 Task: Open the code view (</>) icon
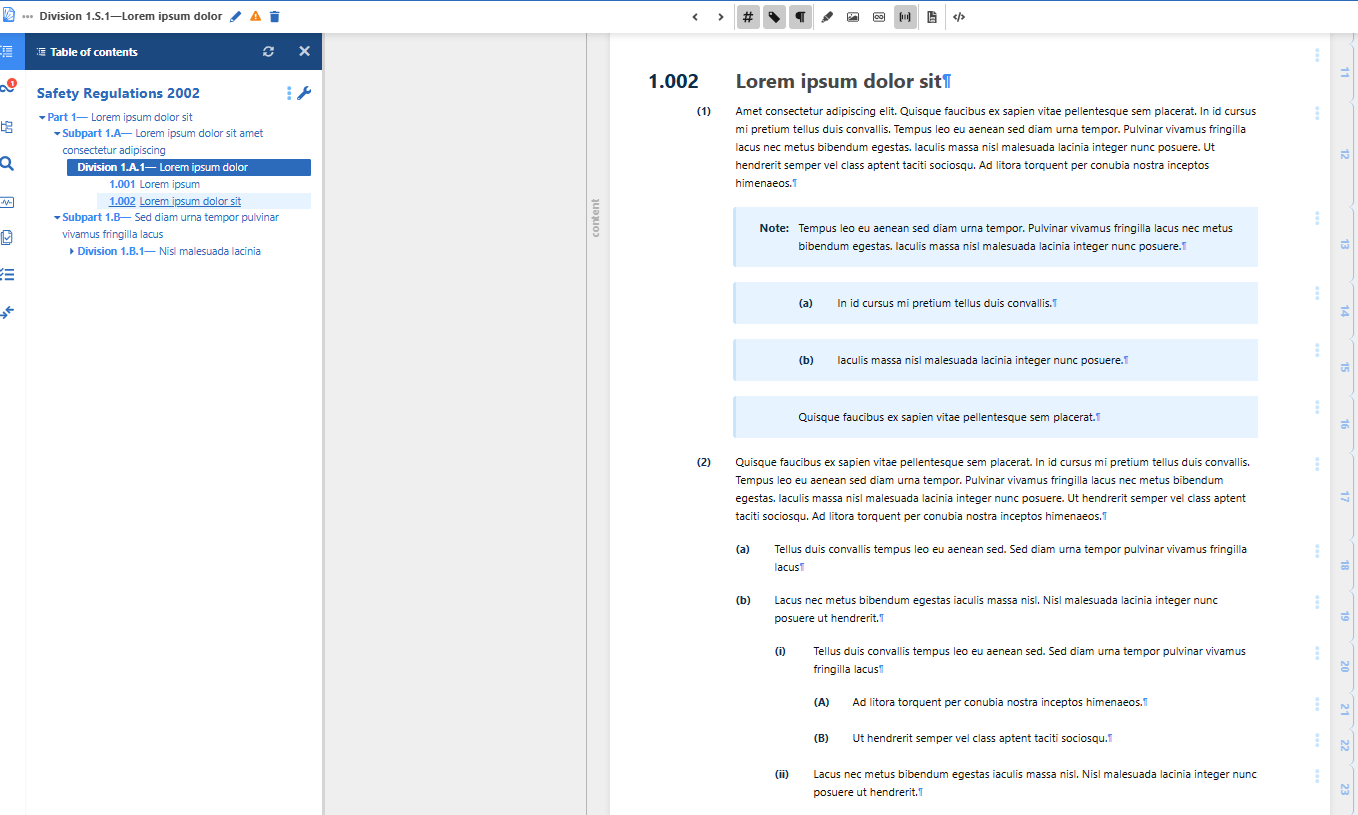[959, 17]
